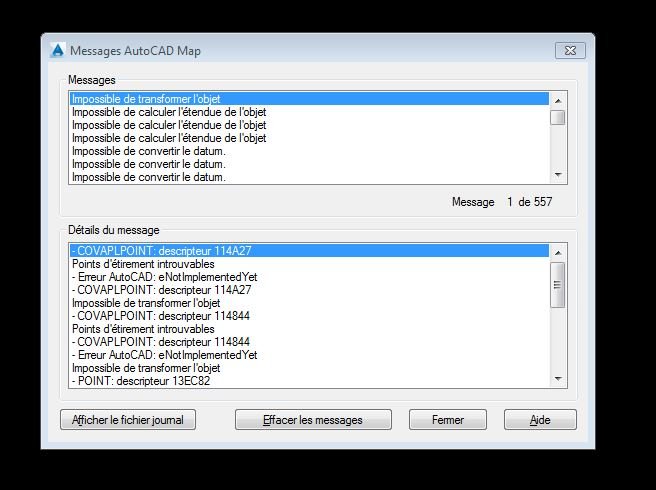Image resolution: width=656 pixels, height=490 pixels.
Task: Select "Impossible de transformer l'objet" above POINT descripteur 13EC82
Action: tap(310, 368)
